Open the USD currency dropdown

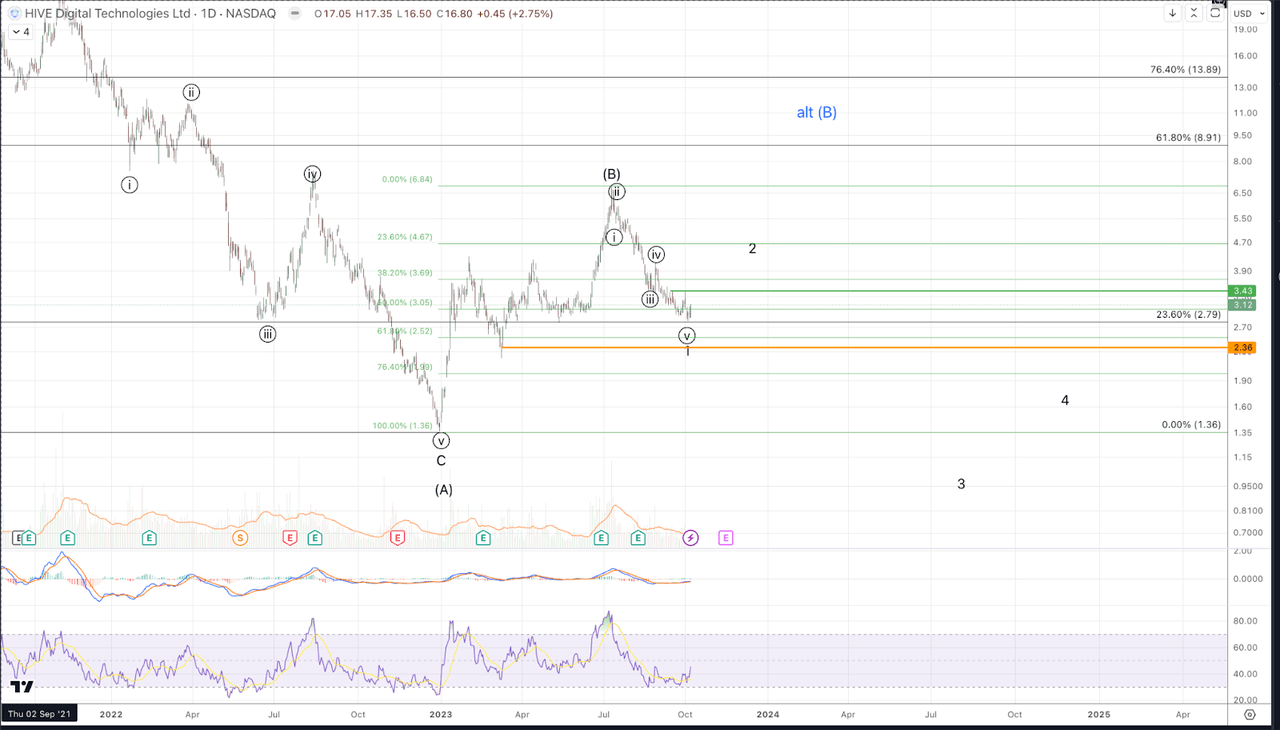coord(1247,14)
